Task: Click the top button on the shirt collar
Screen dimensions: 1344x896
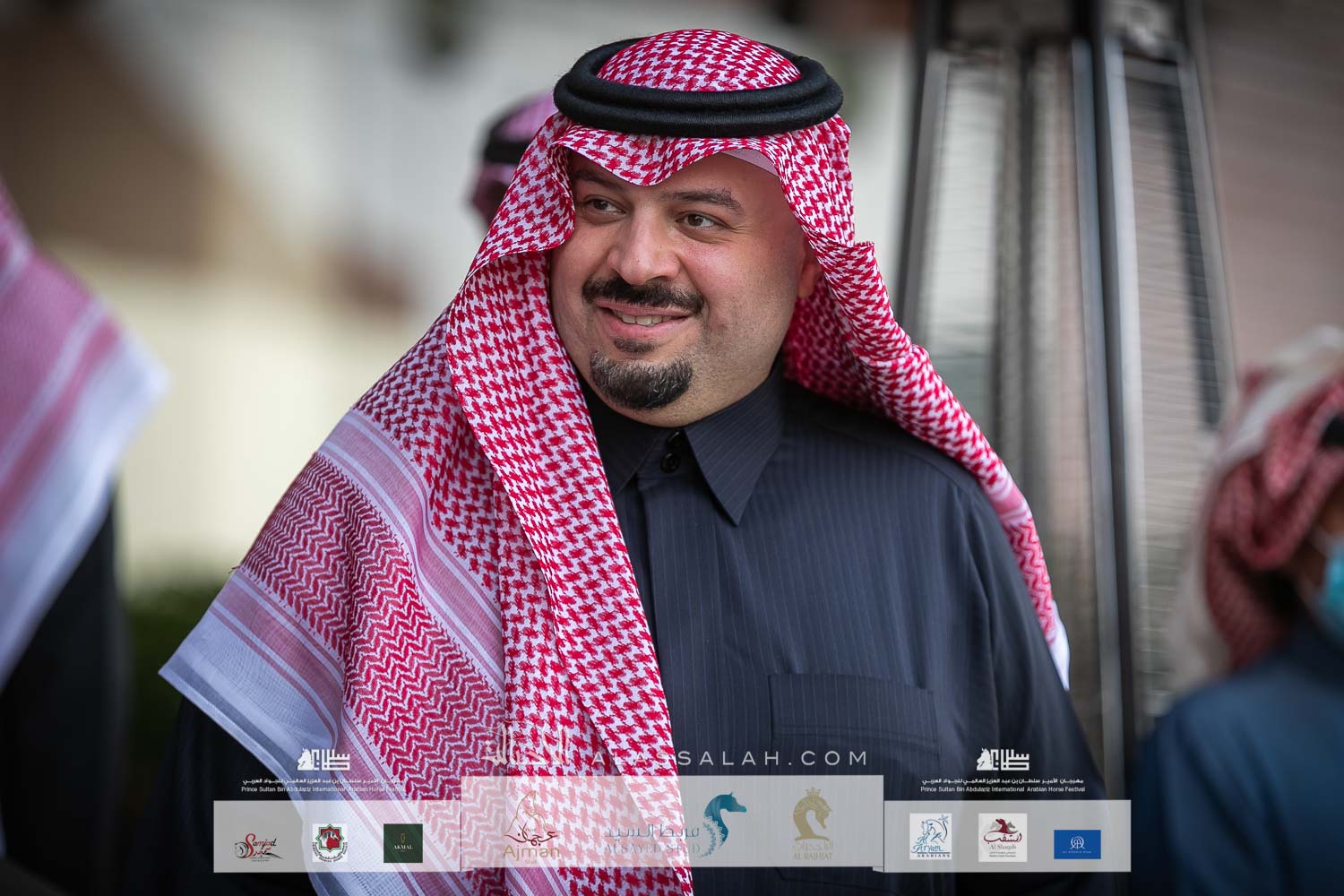Action: click(x=668, y=463)
